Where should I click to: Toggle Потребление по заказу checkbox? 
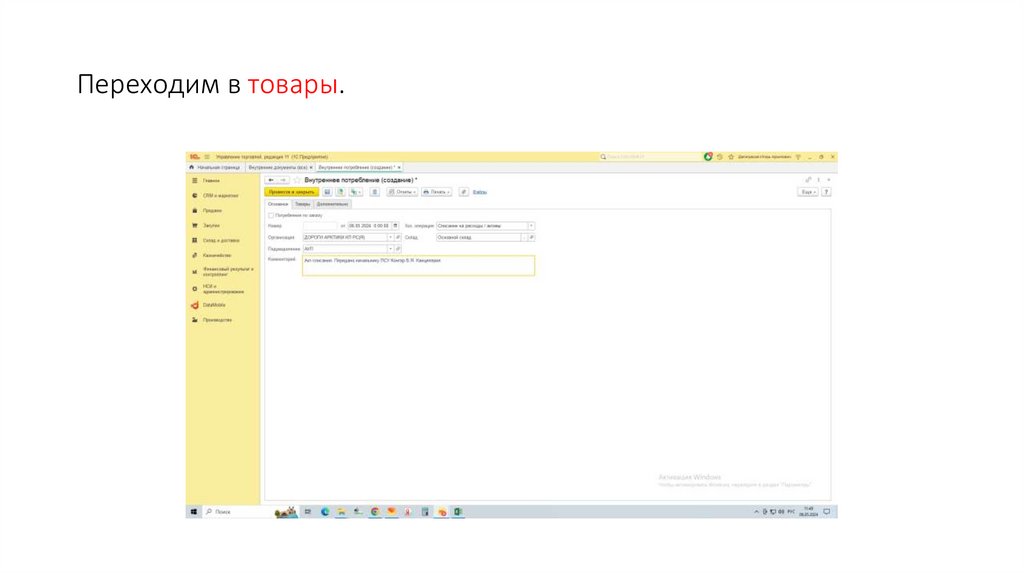[x=271, y=215]
